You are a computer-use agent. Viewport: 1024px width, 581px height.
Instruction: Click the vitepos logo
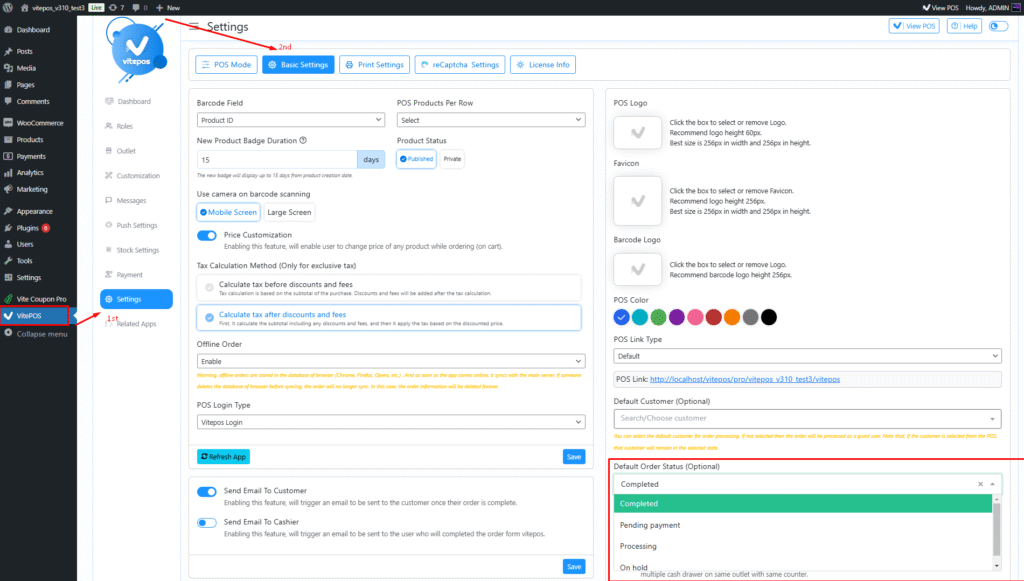pos(136,50)
